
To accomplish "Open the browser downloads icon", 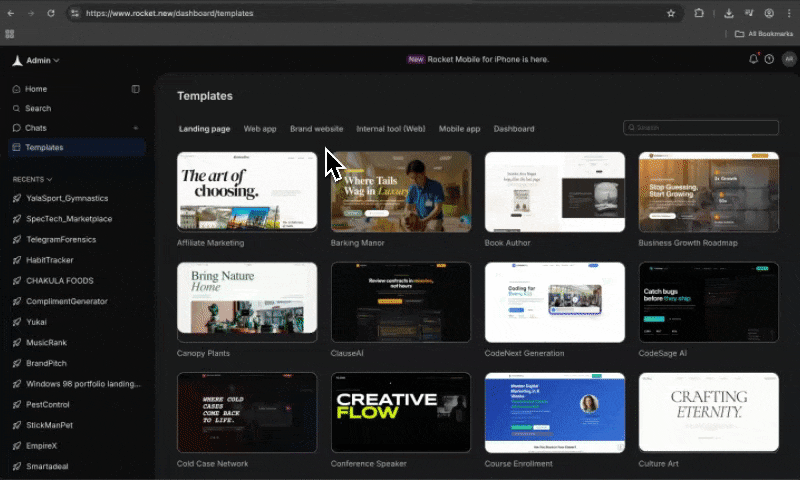I will pos(728,14).
